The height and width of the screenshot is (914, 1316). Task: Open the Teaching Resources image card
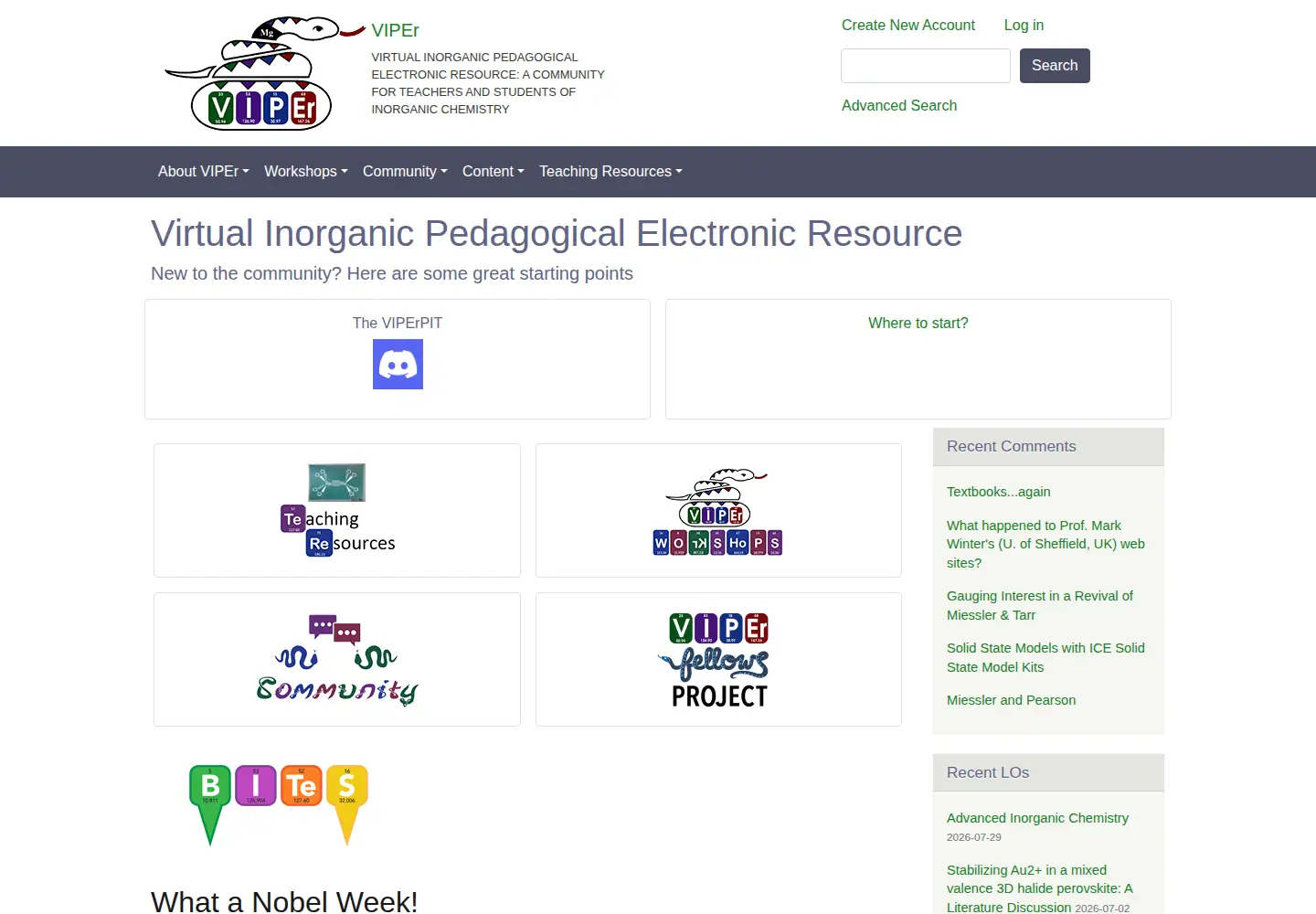point(337,510)
